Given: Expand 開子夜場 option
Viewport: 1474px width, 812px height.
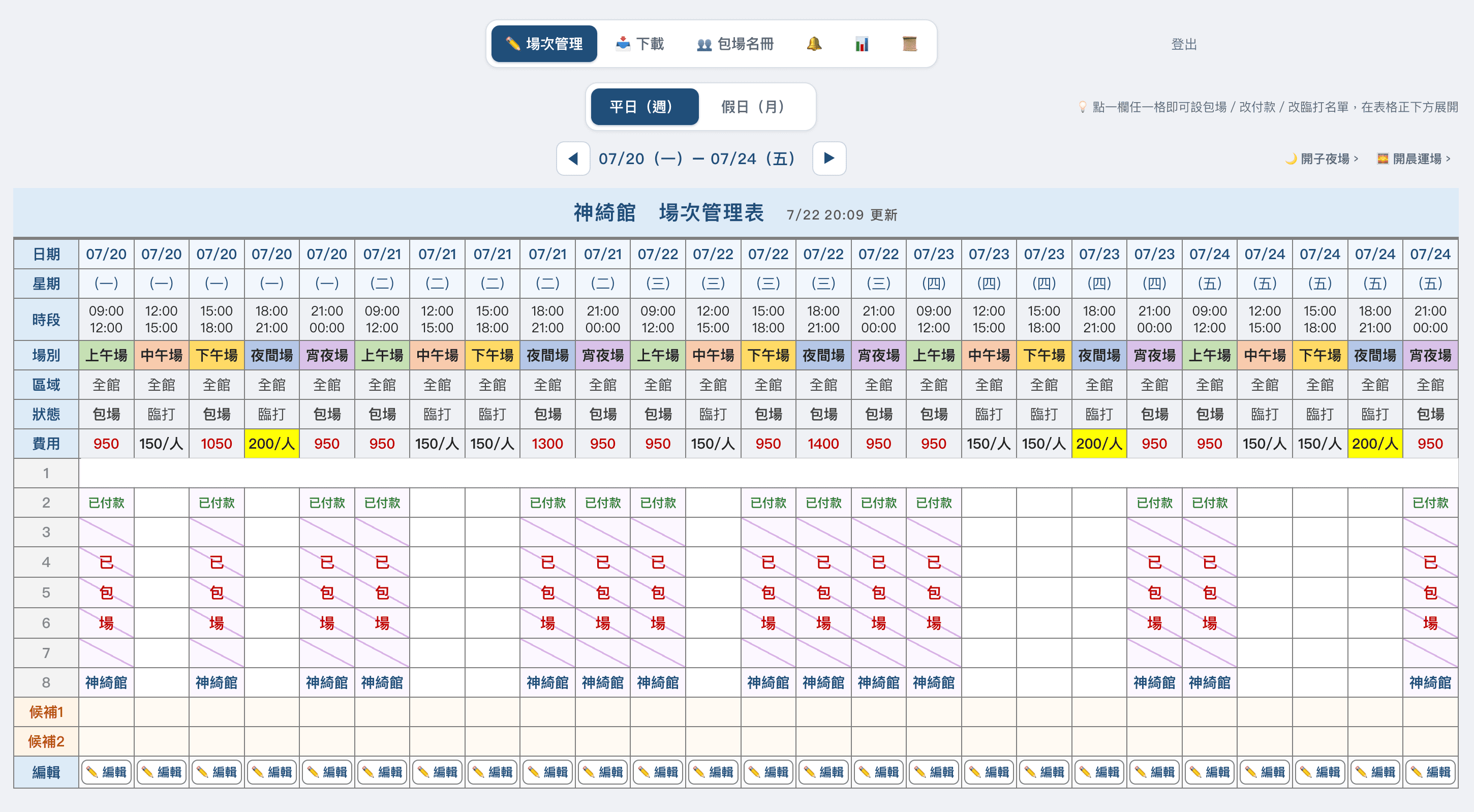Looking at the screenshot, I should [1321, 159].
